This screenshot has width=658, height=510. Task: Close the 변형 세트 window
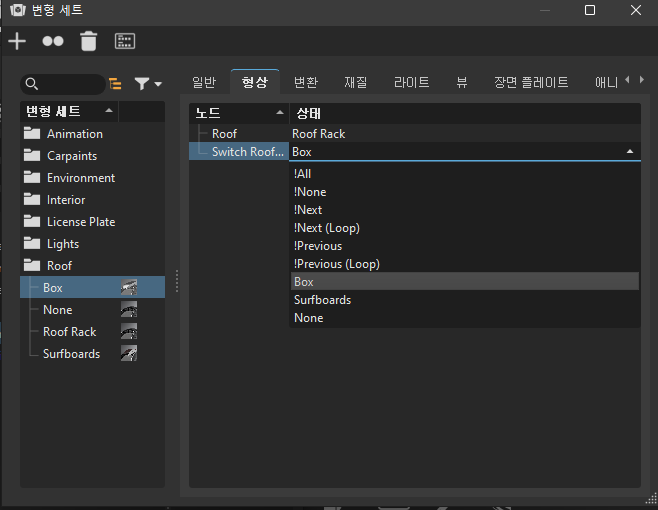pos(636,10)
